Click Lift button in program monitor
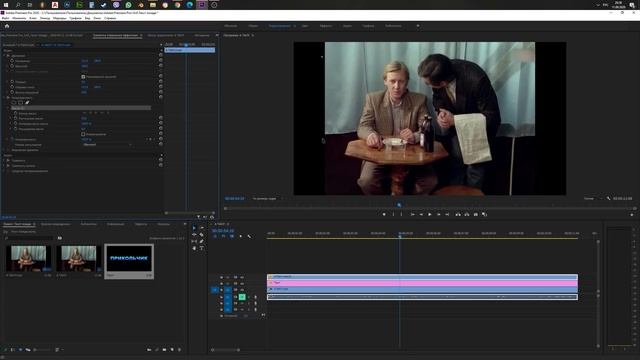This screenshot has width=640, height=360. 458,214
